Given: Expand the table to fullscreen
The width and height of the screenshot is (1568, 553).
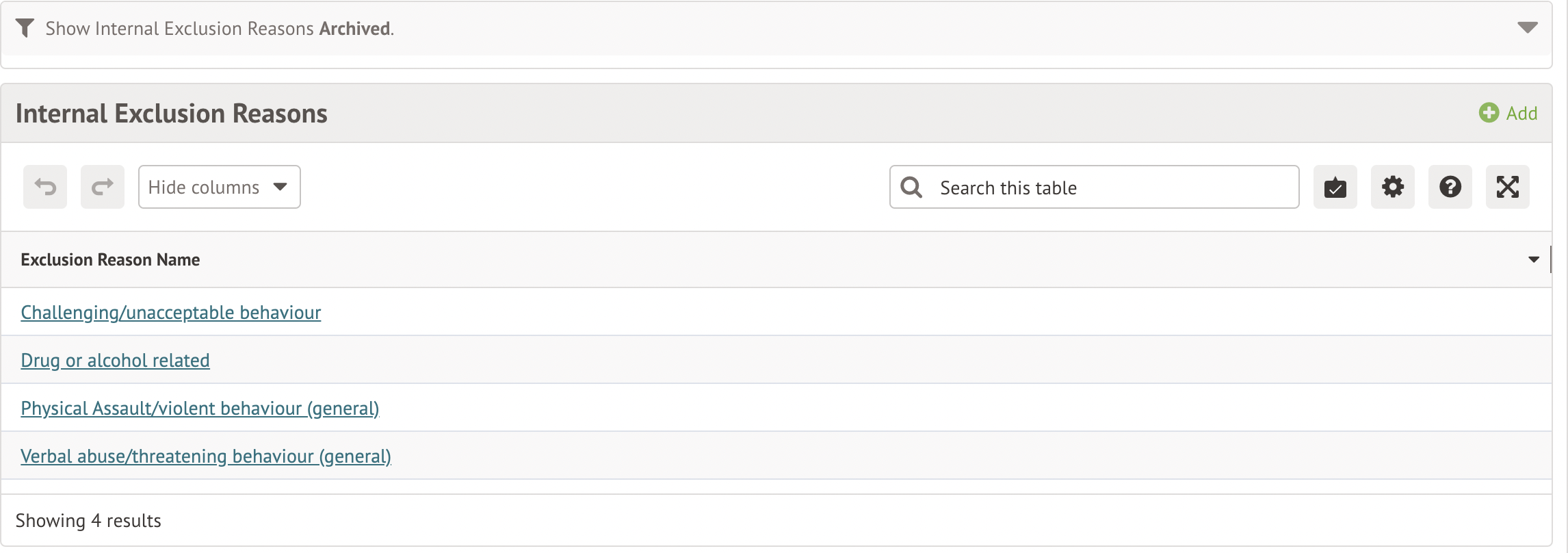Looking at the screenshot, I should (1507, 187).
